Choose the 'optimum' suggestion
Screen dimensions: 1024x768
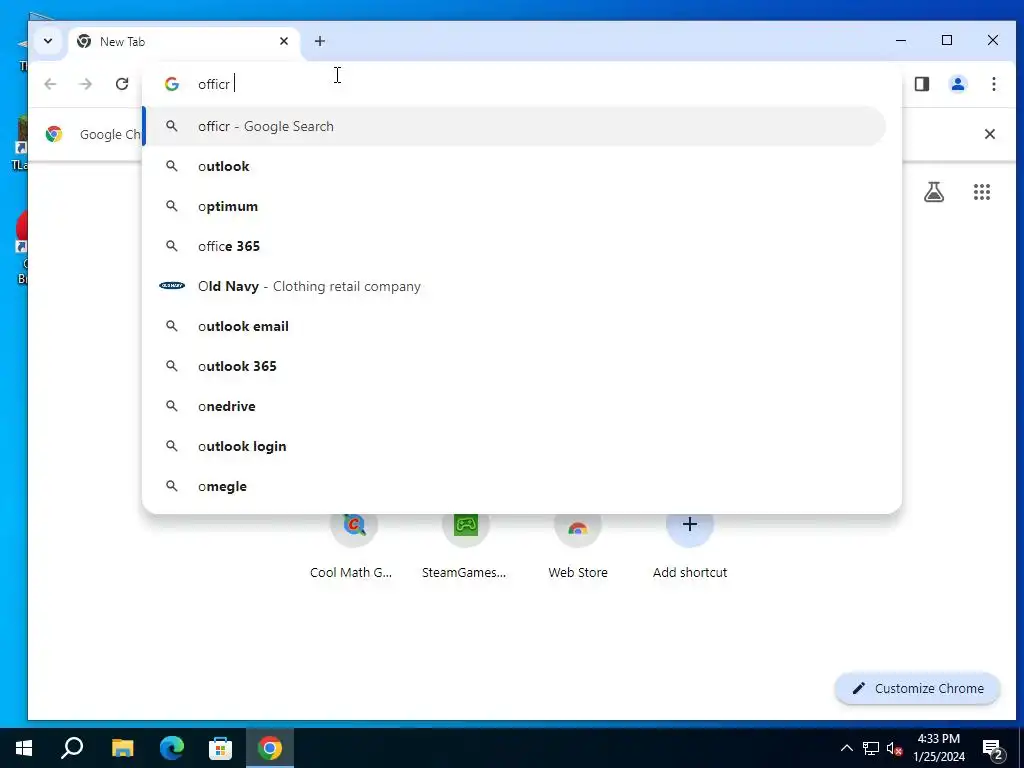click(x=515, y=206)
